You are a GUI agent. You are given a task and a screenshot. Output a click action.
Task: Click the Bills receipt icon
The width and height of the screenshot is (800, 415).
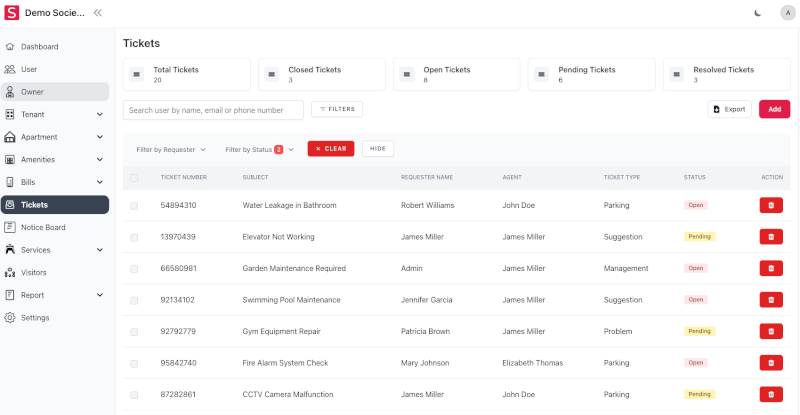[10, 182]
